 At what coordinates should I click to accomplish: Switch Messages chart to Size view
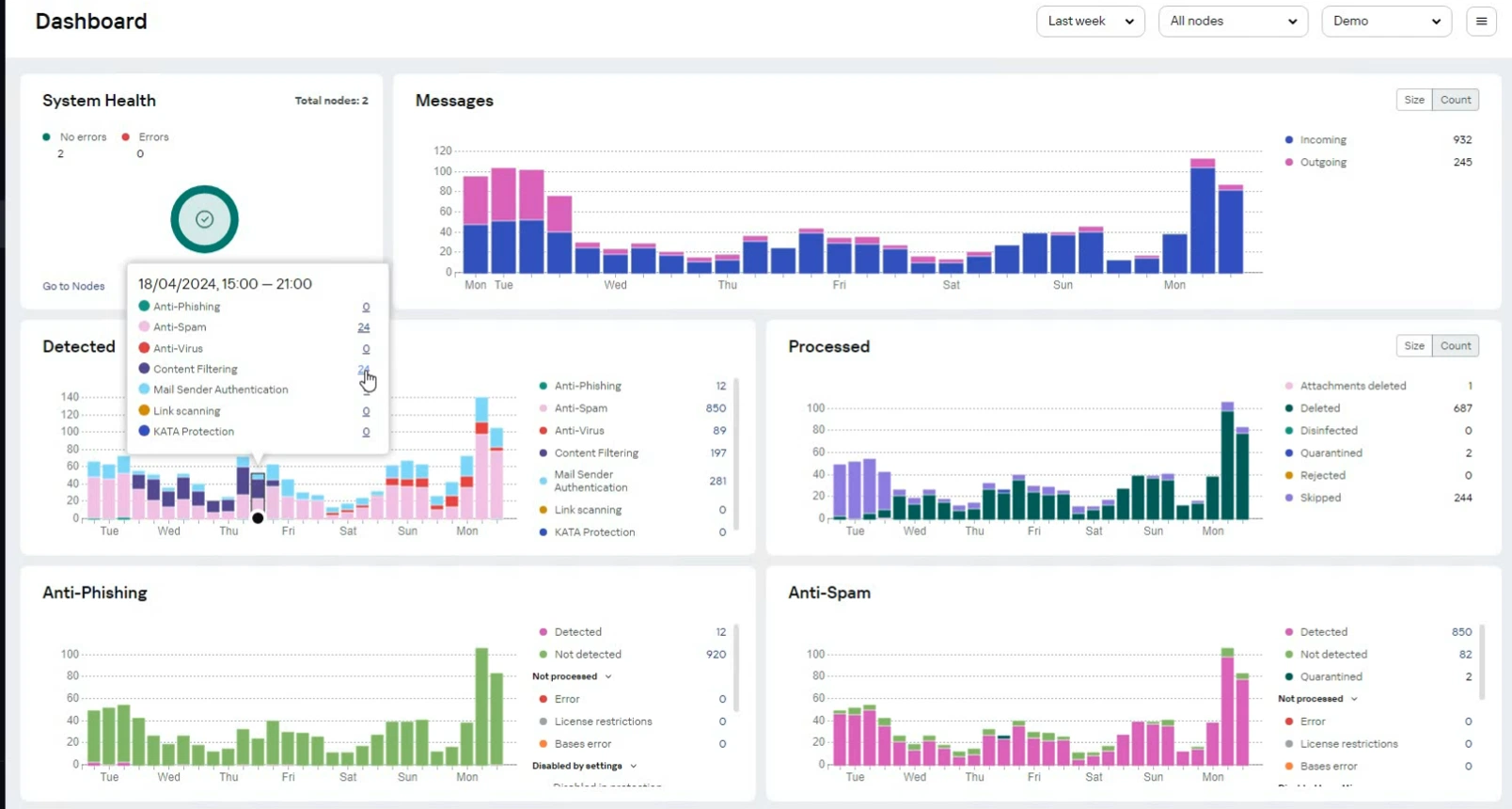(1413, 100)
